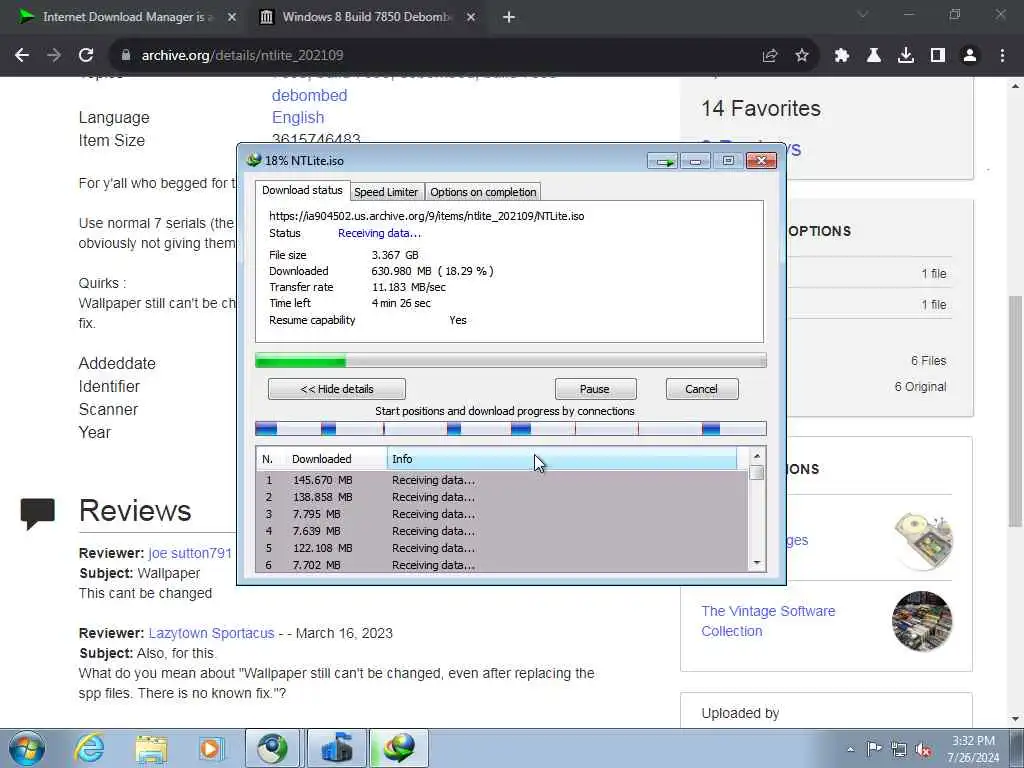This screenshot has height=768, width=1024.
Task: Share this page via address bar icon
Action: click(x=770, y=56)
